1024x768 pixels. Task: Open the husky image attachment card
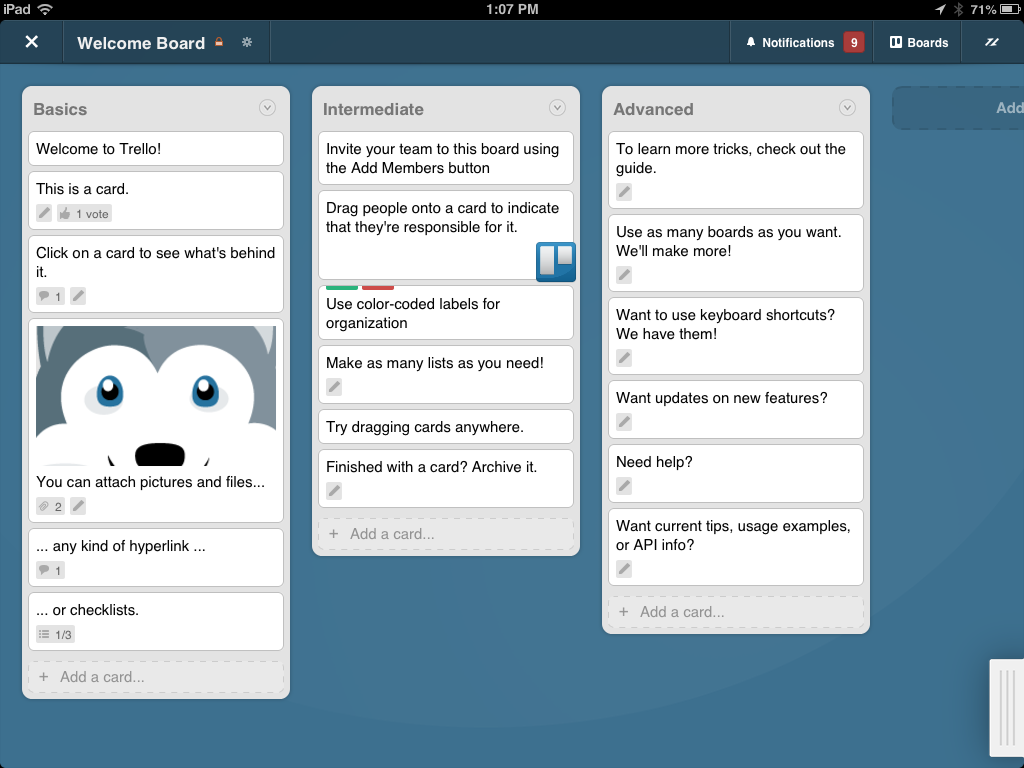[156, 421]
